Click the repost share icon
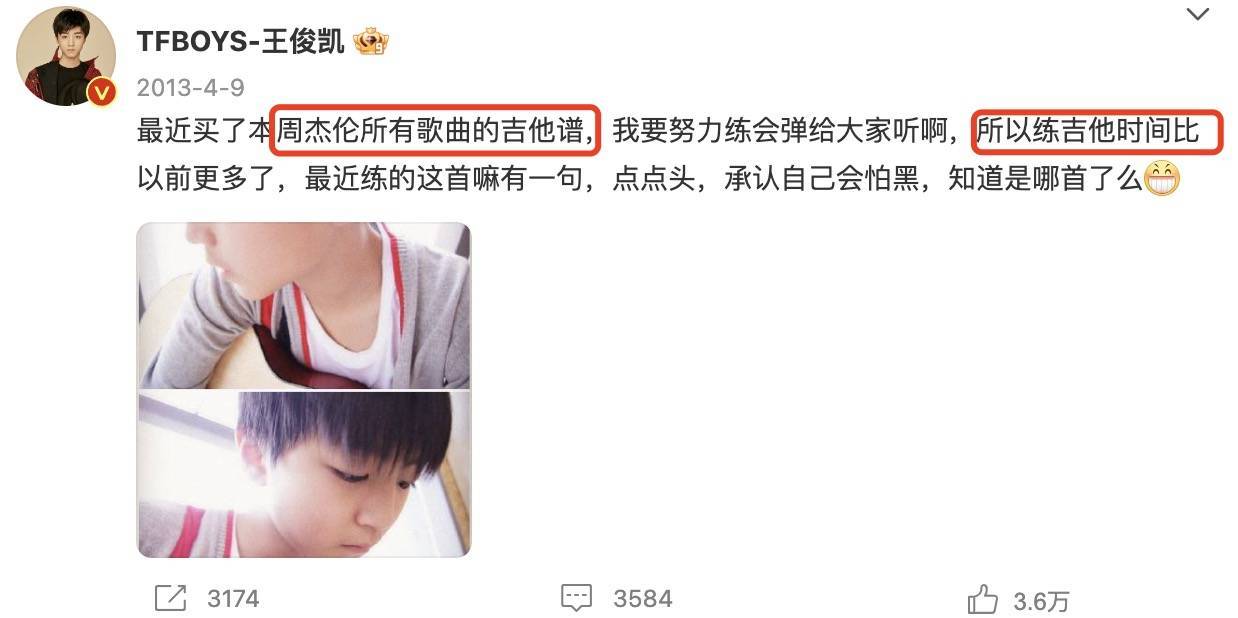Viewport: 1238px width, 618px height. 171,598
